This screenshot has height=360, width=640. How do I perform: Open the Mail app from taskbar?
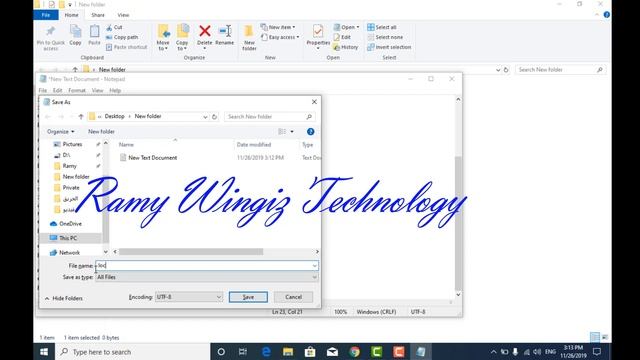(x=332, y=352)
